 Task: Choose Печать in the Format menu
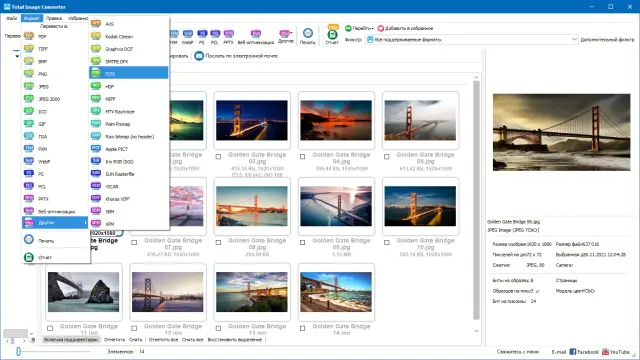click(55, 241)
